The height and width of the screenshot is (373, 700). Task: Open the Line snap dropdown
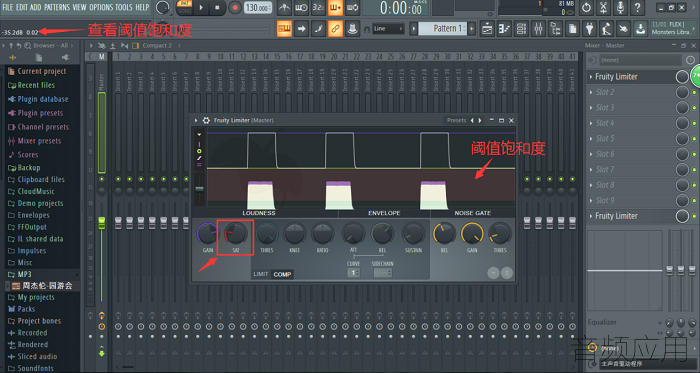pos(389,29)
